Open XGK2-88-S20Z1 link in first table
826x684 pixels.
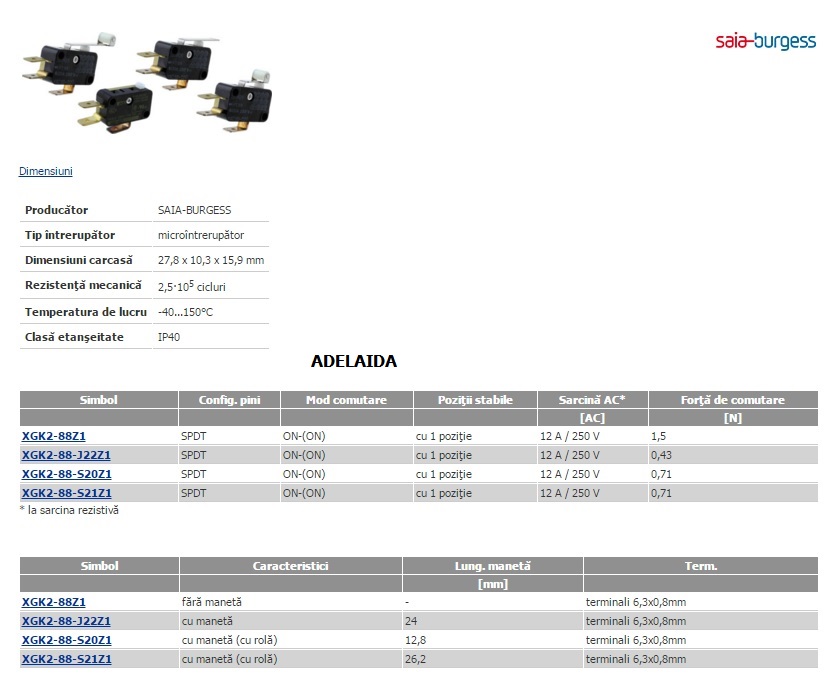(66, 474)
